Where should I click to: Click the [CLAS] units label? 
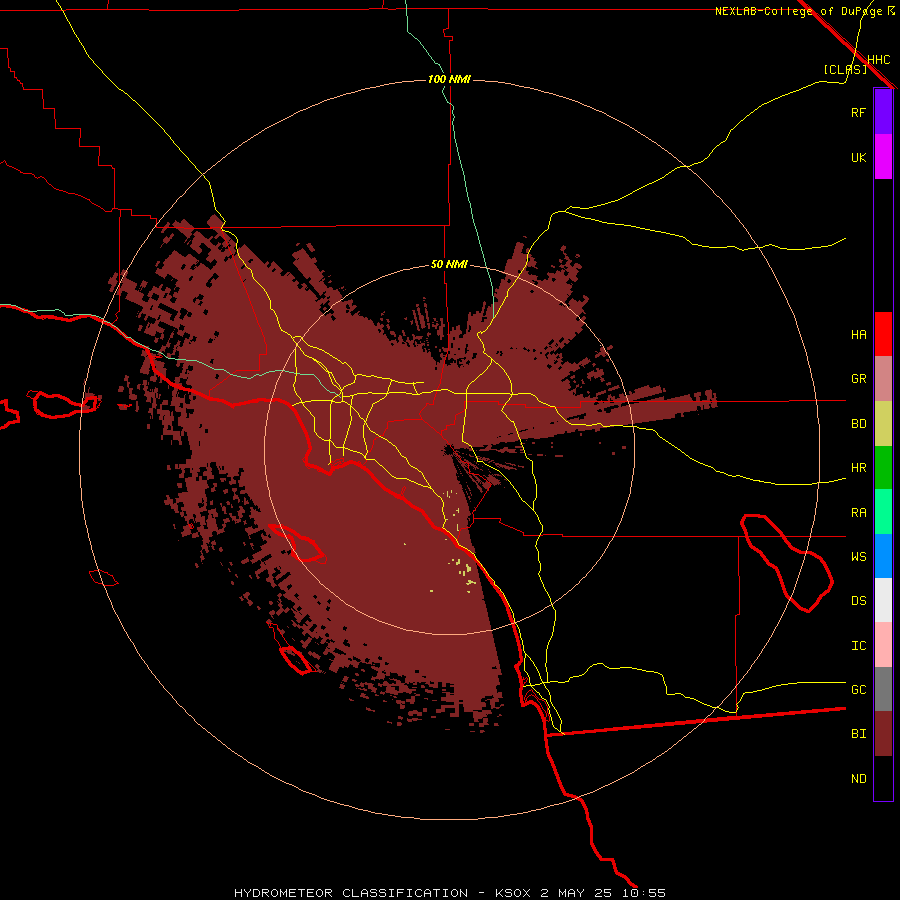(845, 69)
